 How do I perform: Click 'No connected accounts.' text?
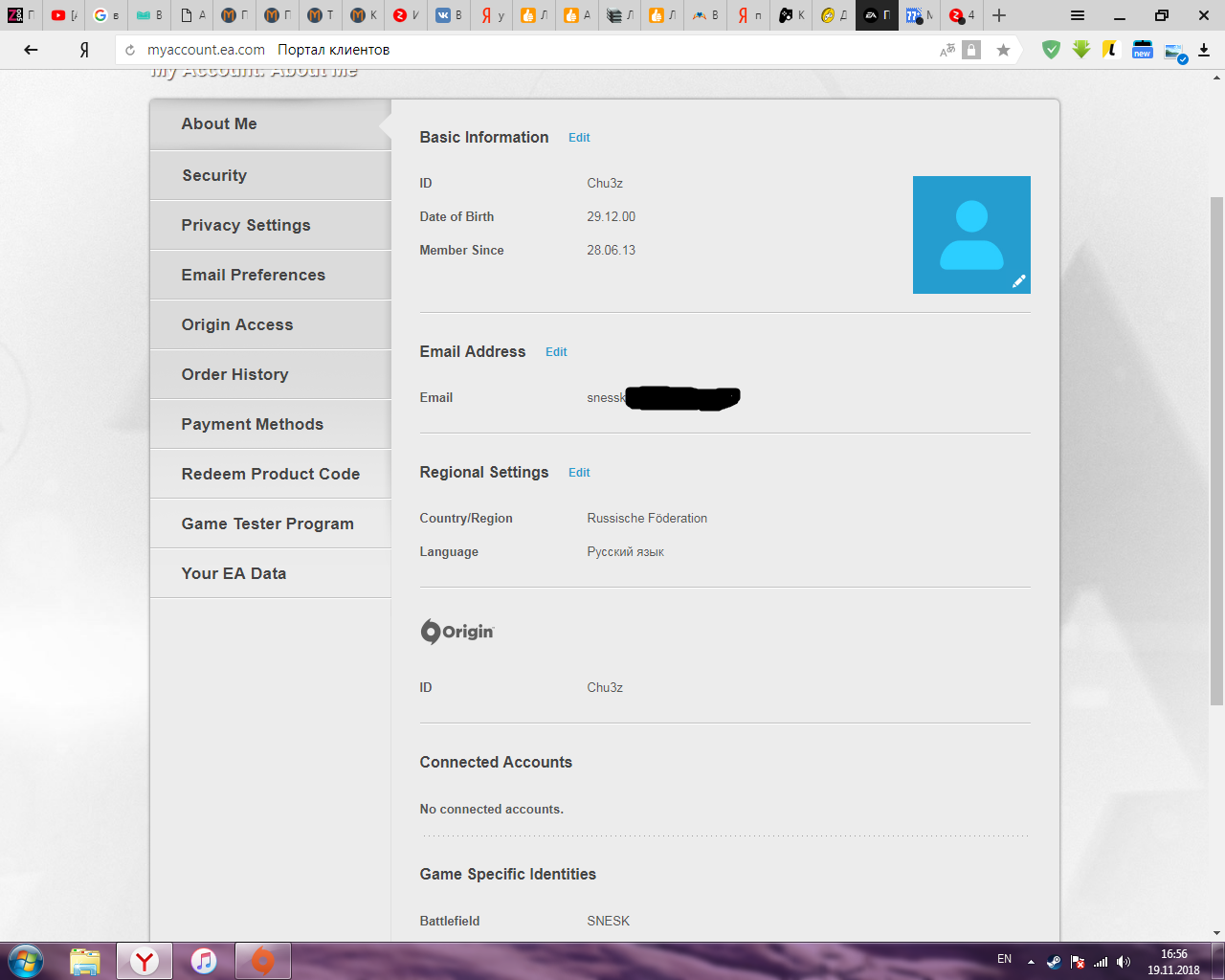pyautogui.click(x=491, y=810)
